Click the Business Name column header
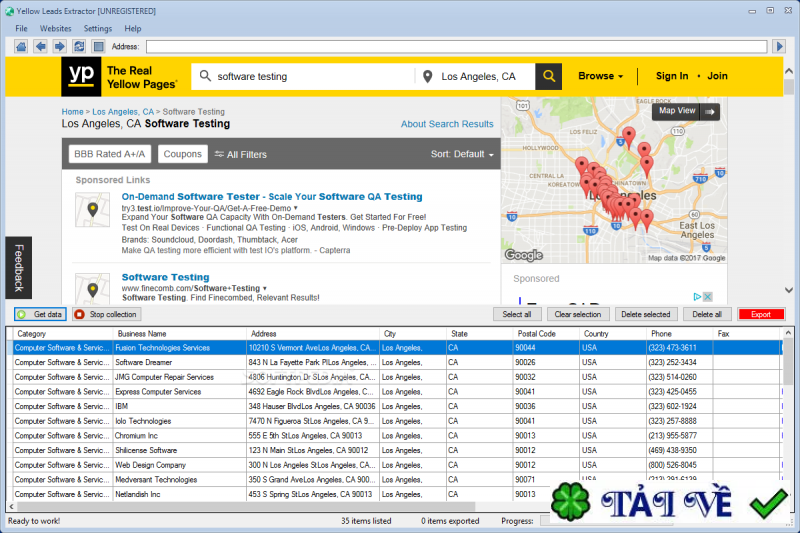The height and width of the screenshot is (533, 800). click(142, 333)
